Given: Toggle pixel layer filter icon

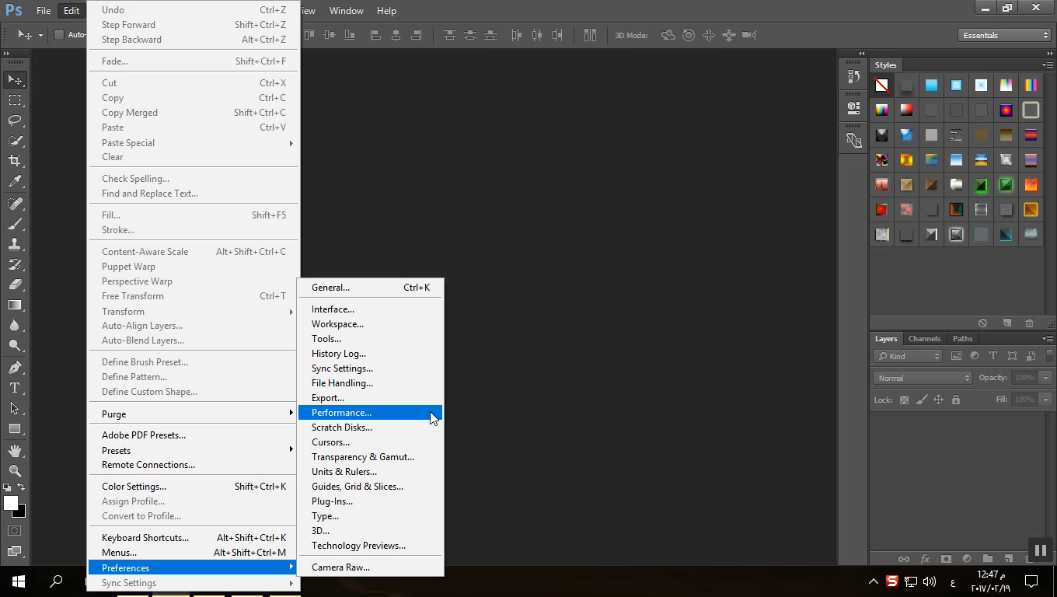Looking at the screenshot, I should 956,356.
